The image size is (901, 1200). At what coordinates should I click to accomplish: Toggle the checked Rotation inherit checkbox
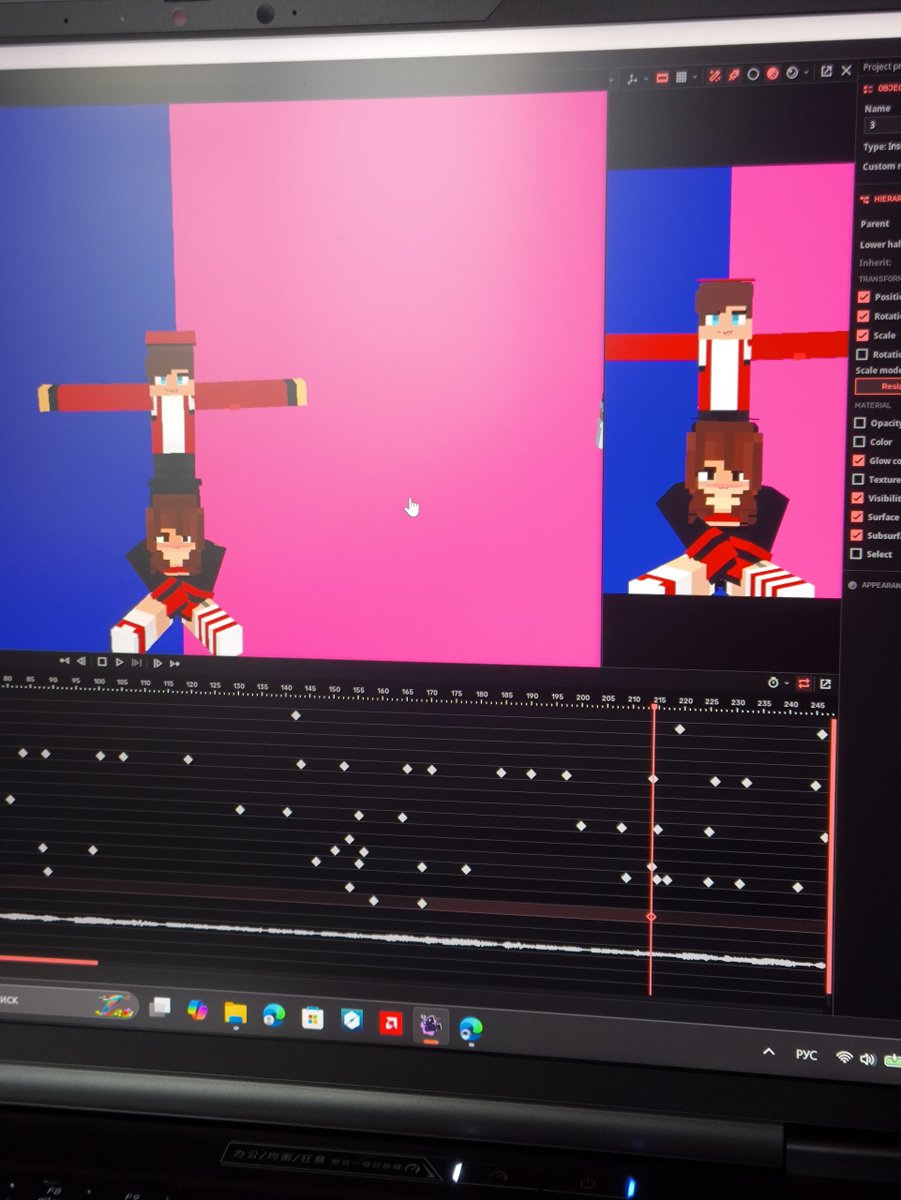pyautogui.click(x=863, y=316)
